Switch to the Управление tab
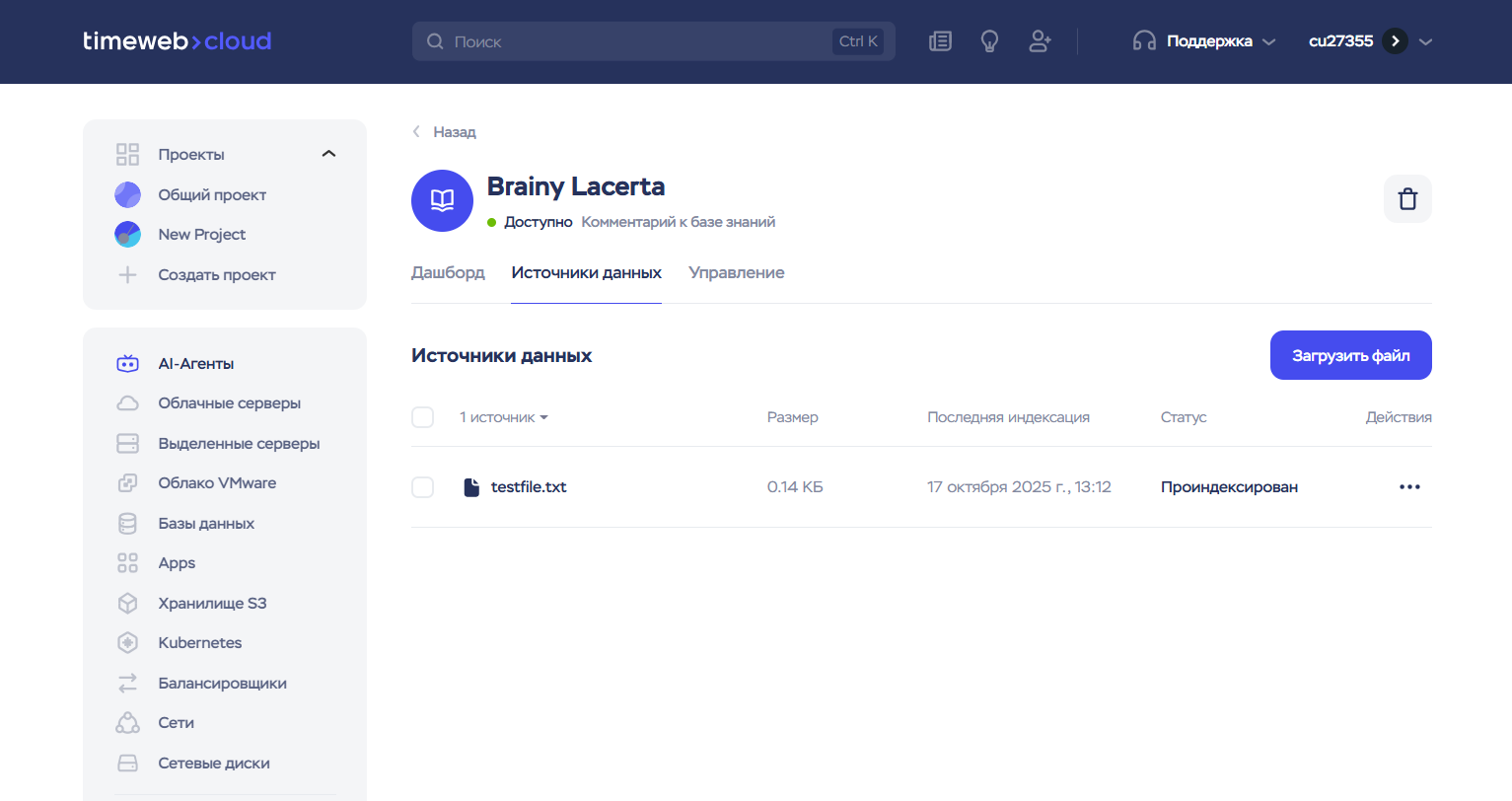 (x=736, y=272)
